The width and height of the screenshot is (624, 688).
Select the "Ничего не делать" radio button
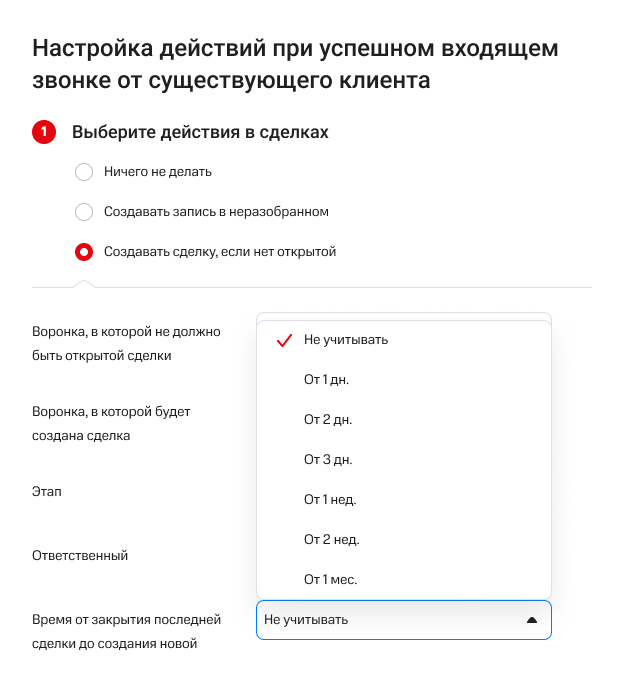pyautogui.click(x=84, y=172)
